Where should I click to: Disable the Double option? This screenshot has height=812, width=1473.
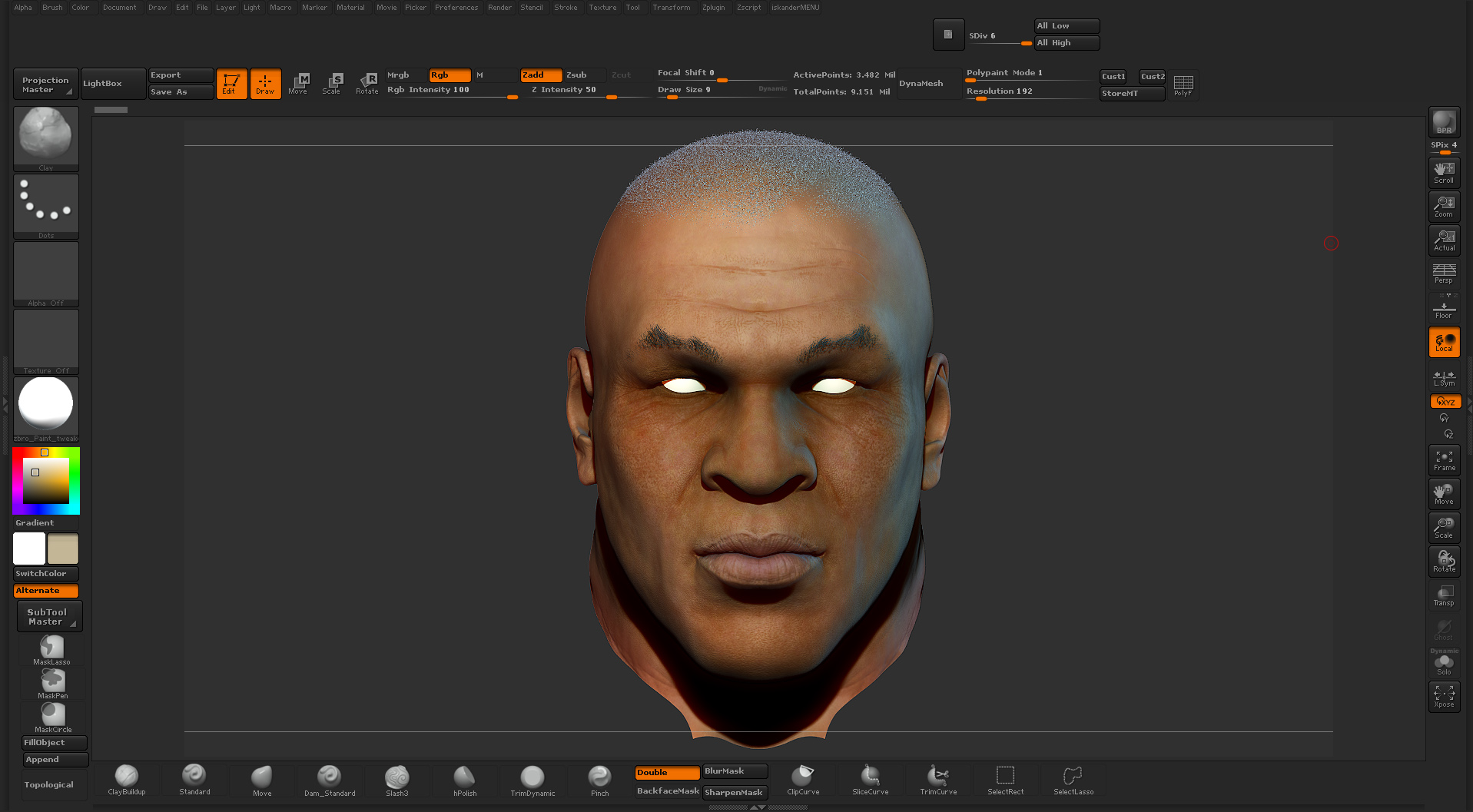coord(666,773)
